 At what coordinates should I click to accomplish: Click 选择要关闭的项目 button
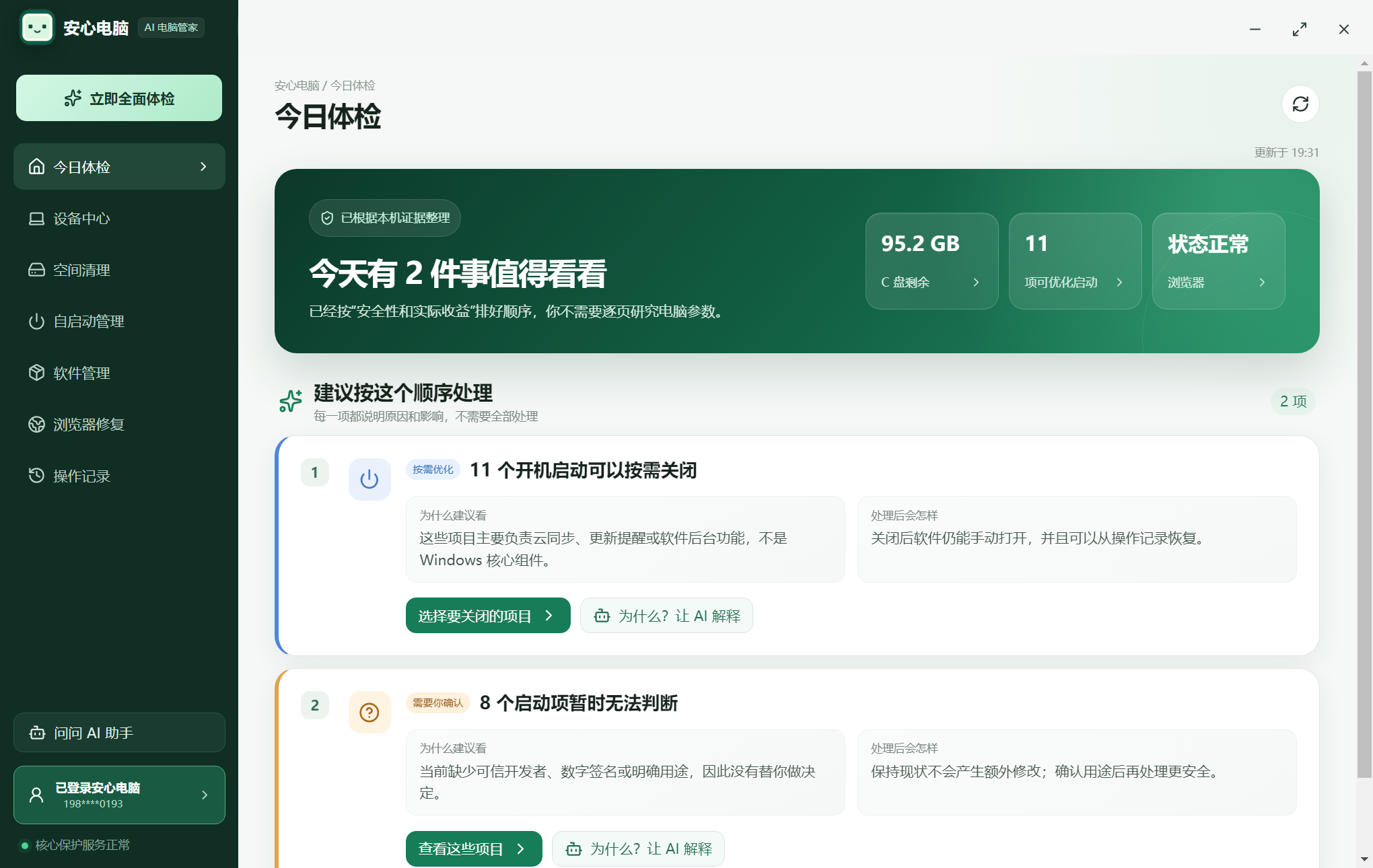(488, 615)
